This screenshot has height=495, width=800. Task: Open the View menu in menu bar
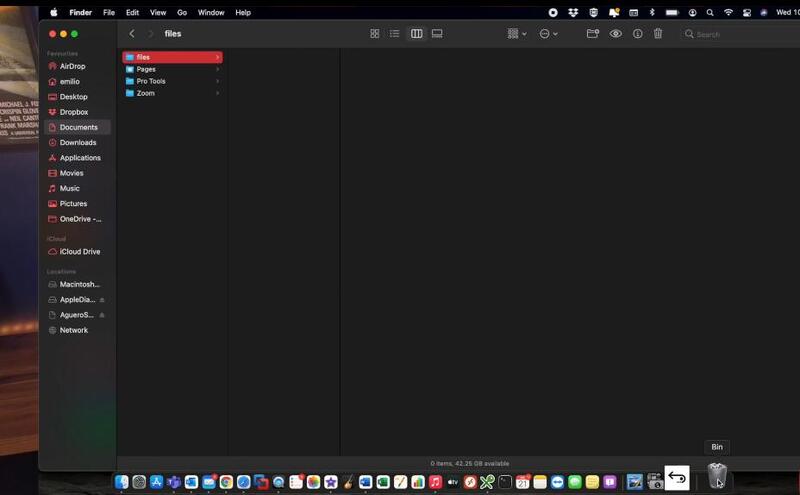158,13
